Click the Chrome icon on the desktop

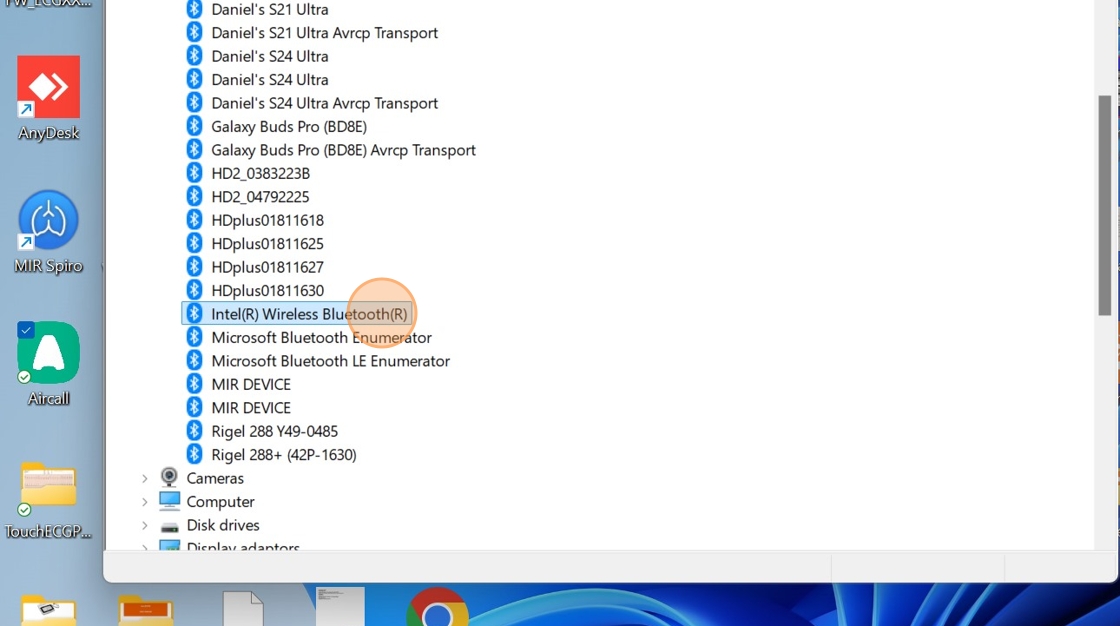pos(437,607)
